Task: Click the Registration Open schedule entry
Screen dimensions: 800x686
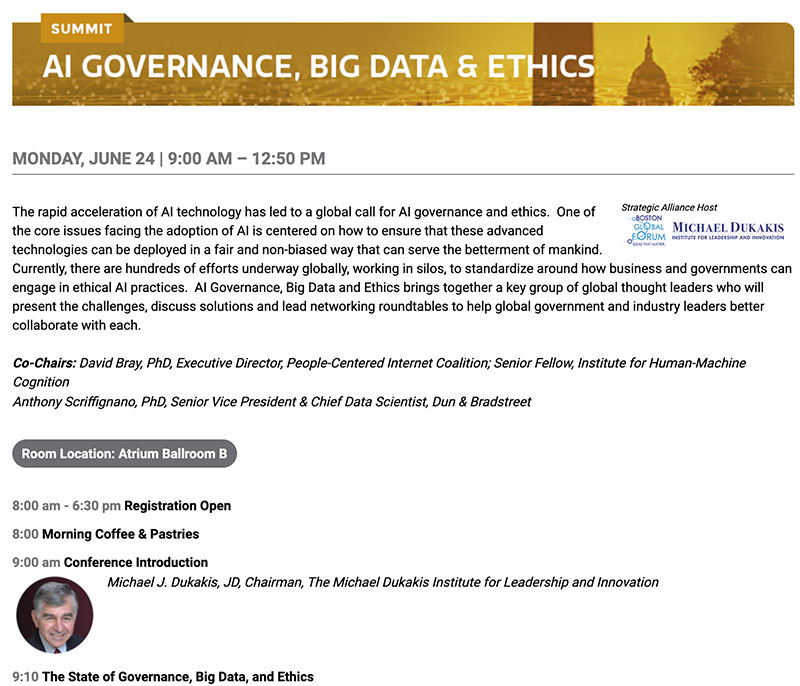Action: [121, 506]
